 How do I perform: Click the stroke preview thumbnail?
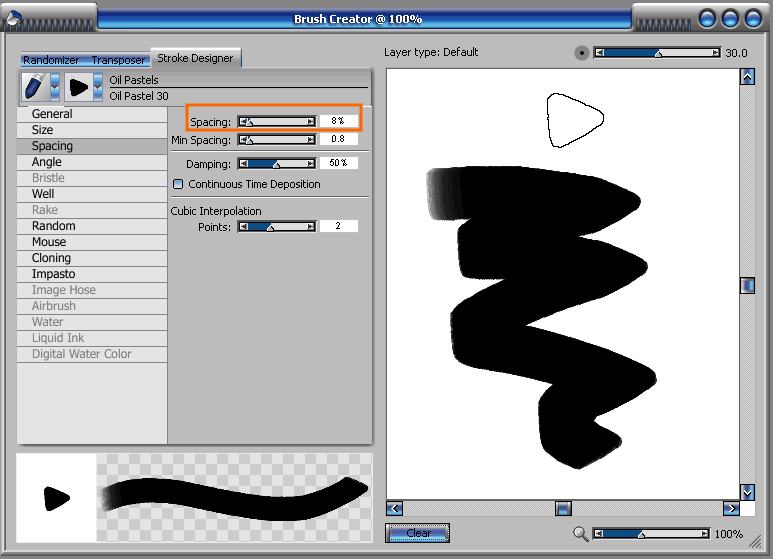point(234,498)
